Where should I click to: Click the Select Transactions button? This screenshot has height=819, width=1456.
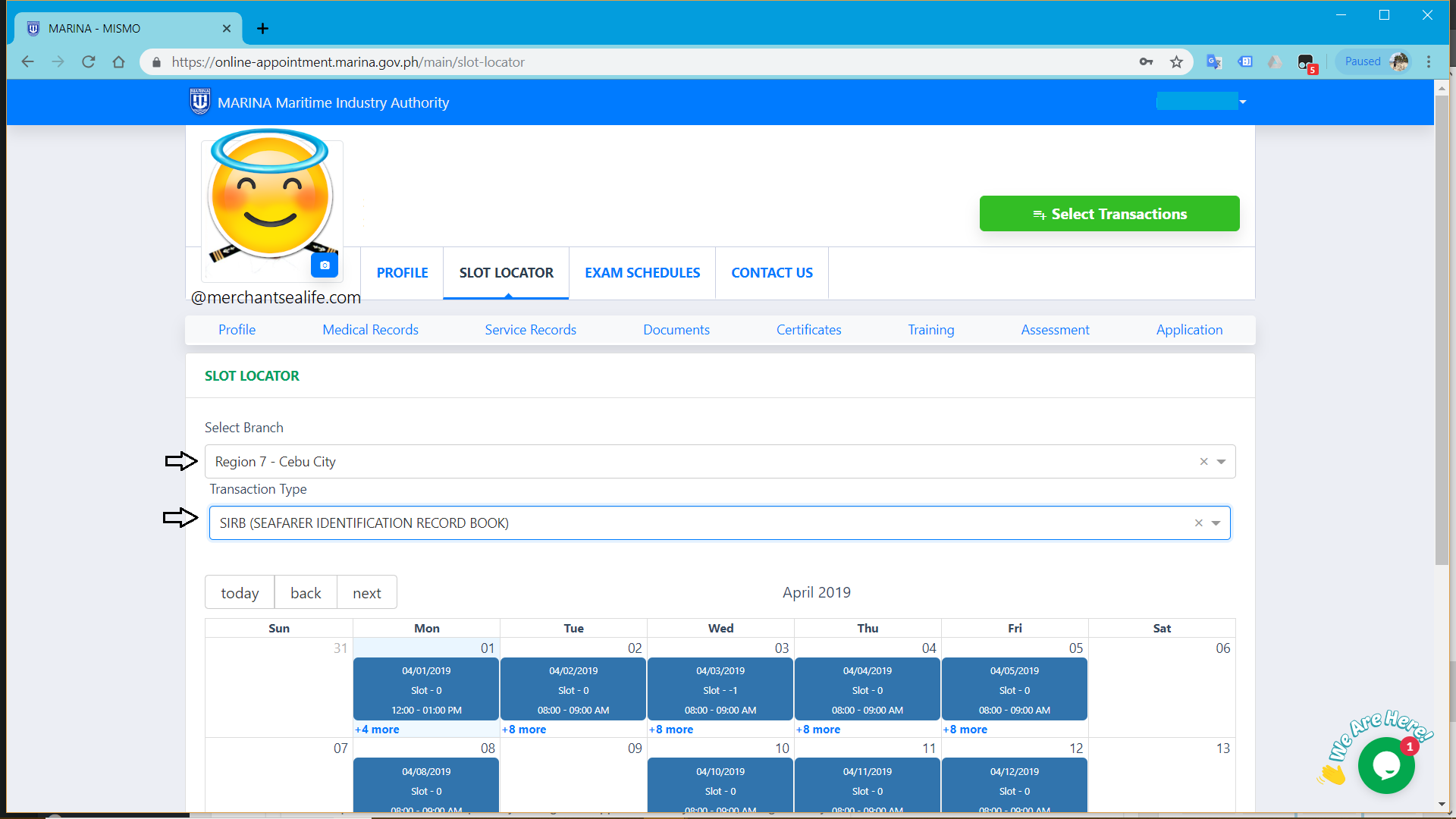click(x=1109, y=213)
